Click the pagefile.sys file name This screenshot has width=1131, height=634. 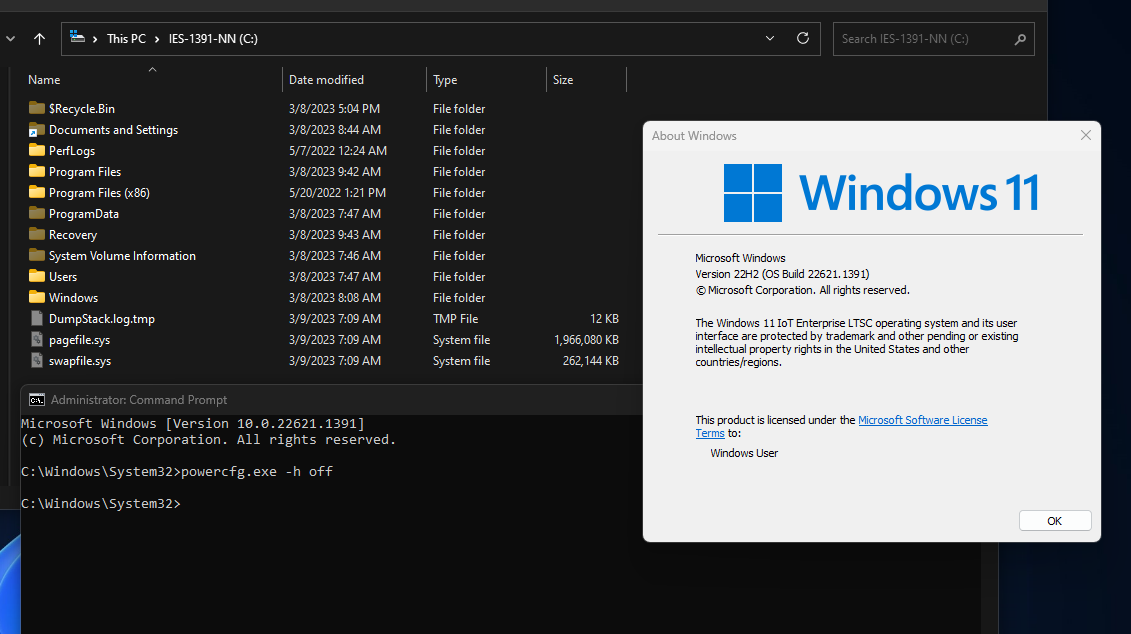79,340
